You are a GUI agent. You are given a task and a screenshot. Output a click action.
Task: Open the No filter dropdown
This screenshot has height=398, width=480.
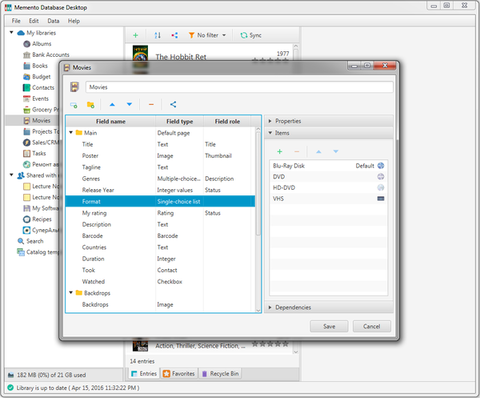(x=208, y=35)
